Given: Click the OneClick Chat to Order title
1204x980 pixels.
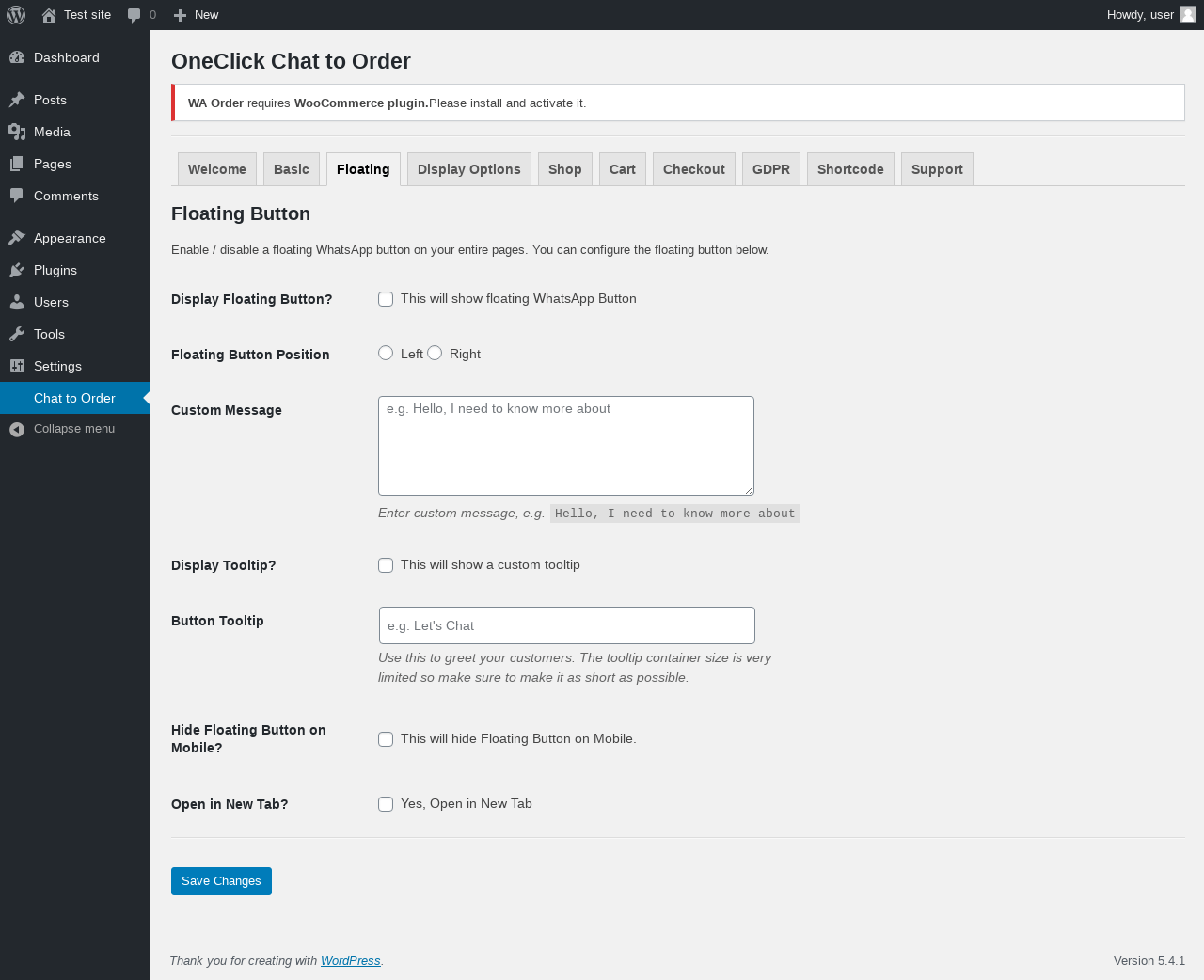Looking at the screenshot, I should pos(291,61).
